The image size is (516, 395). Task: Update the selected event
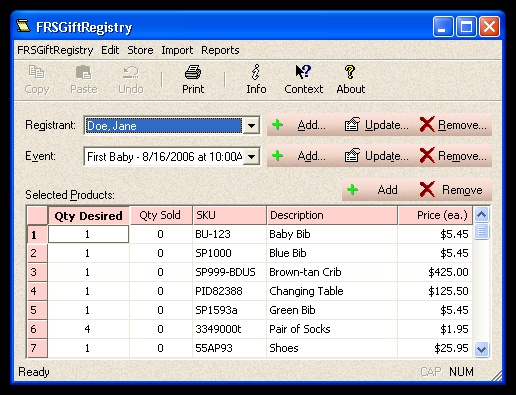[x=376, y=156]
